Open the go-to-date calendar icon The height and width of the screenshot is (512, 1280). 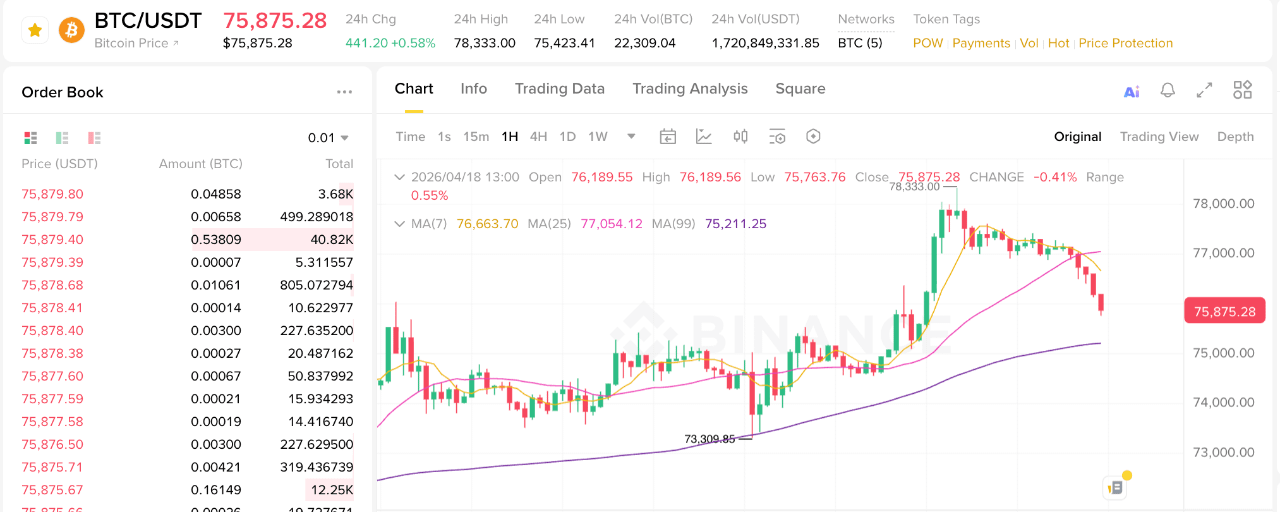[668, 137]
